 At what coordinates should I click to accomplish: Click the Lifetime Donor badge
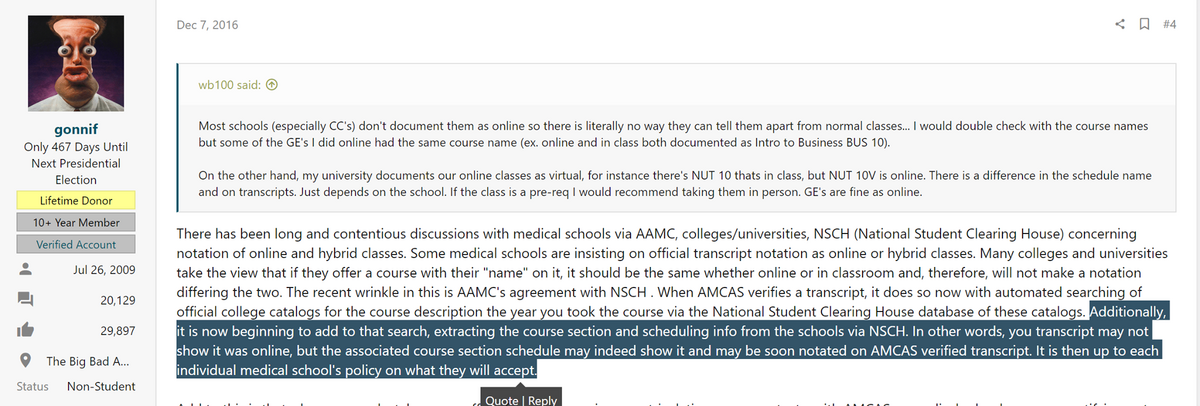75,200
